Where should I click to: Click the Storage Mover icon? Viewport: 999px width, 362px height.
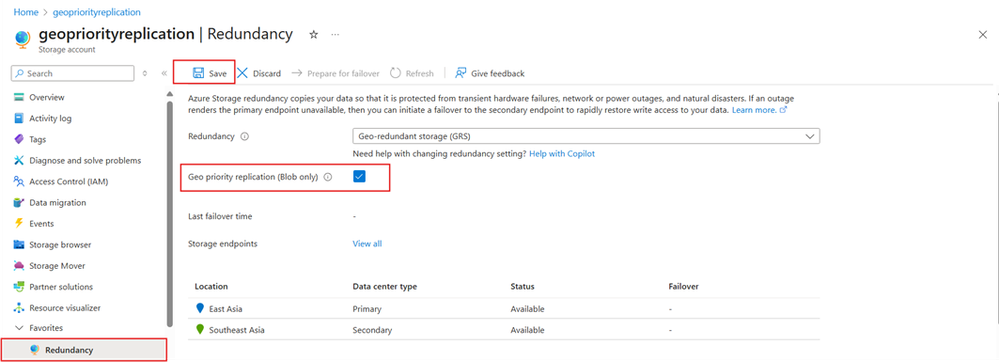[x=18, y=266]
